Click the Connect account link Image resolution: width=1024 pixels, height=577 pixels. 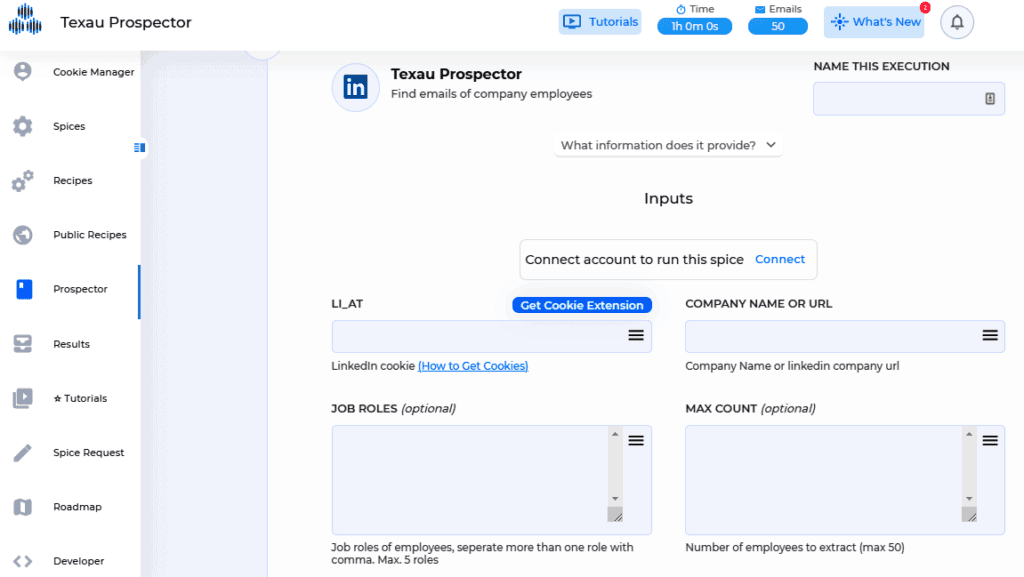[780, 259]
